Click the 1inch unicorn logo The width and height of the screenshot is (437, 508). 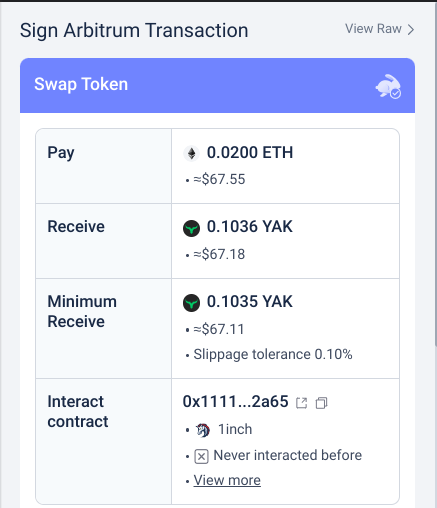[x=203, y=430]
